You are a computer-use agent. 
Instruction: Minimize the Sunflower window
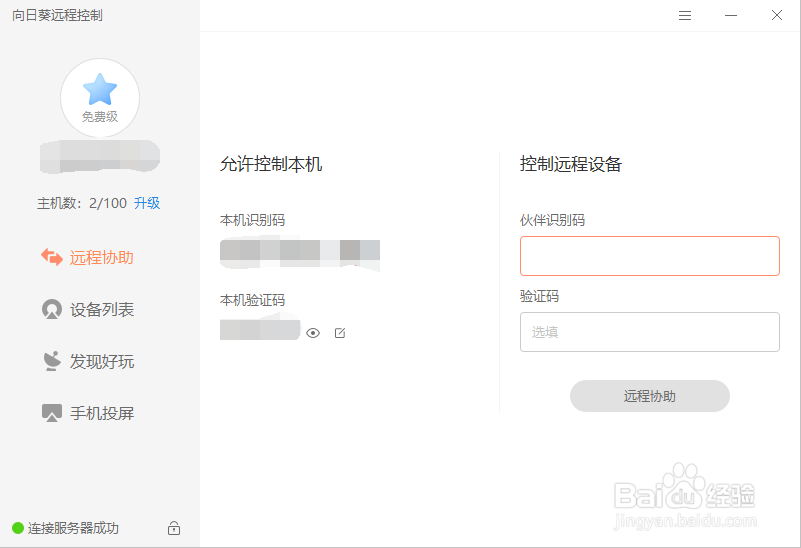[731, 15]
